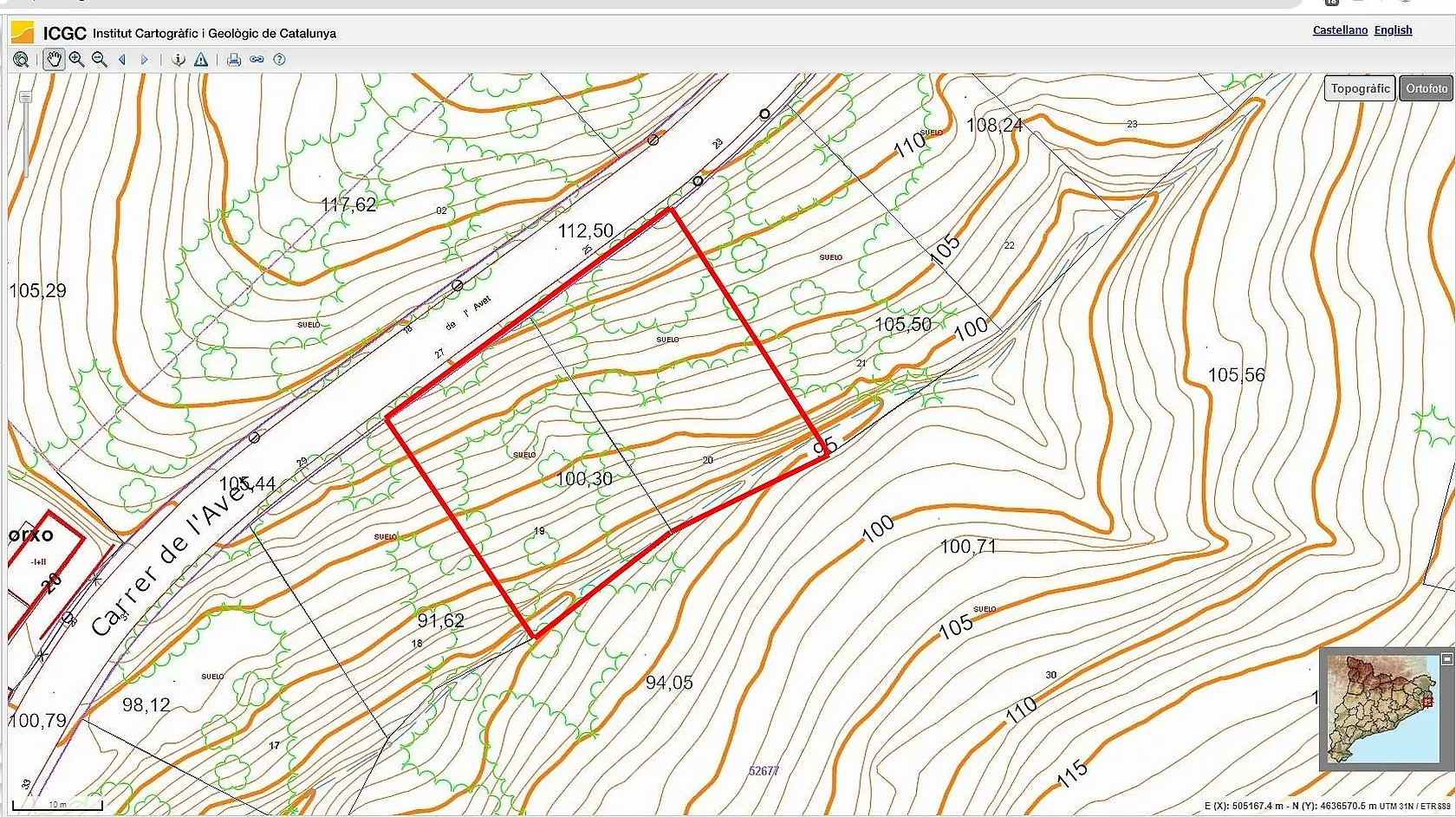Click elevation point label 100,79
The image size is (1456, 817).
pyautogui.click(x=37, y=720)
